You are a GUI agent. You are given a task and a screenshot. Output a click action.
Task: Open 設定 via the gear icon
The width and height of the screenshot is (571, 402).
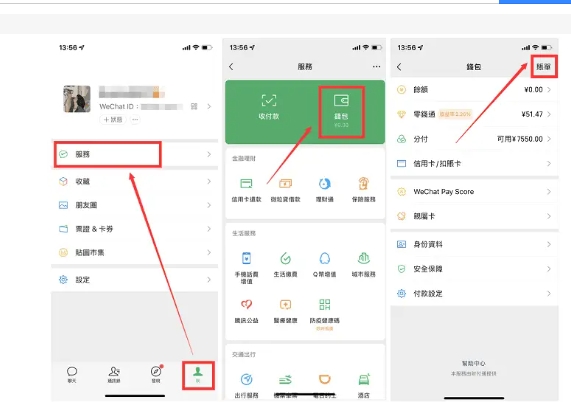(63, 280)
